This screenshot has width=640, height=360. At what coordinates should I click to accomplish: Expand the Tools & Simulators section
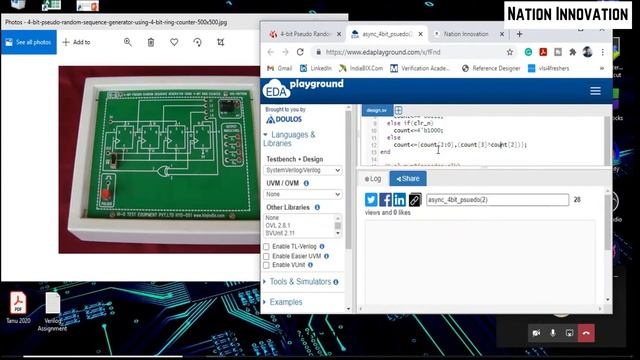[x=301, y=282]
